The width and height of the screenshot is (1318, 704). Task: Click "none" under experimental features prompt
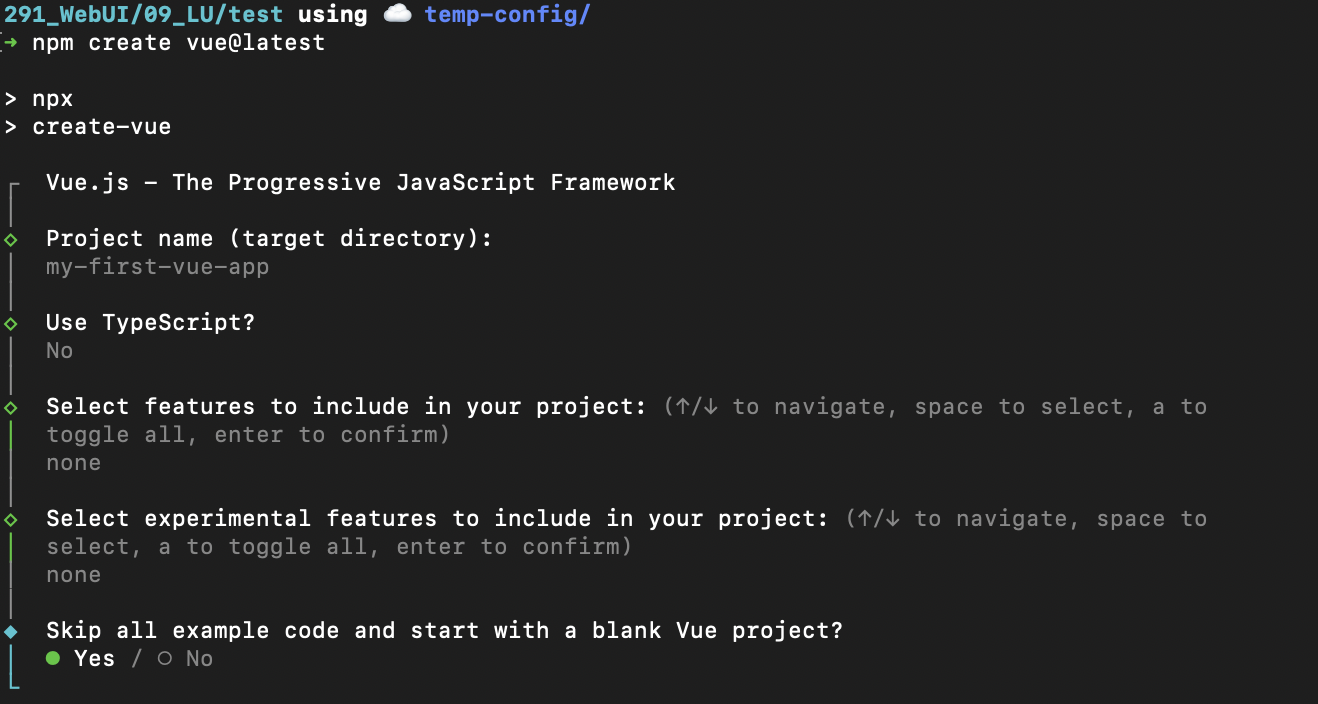tap(73, 575)
